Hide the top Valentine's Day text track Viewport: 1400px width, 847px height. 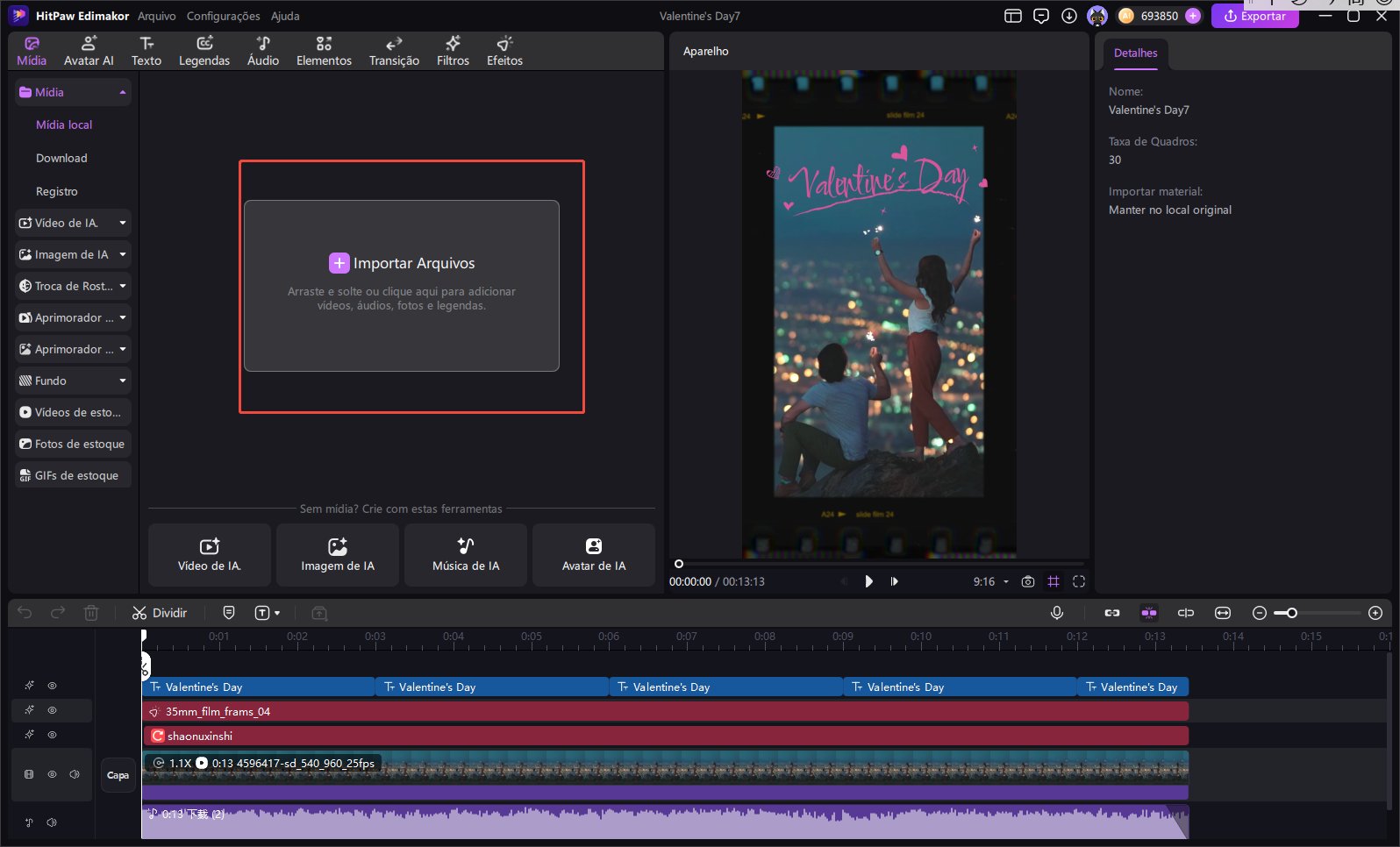[x=52, y=686]
